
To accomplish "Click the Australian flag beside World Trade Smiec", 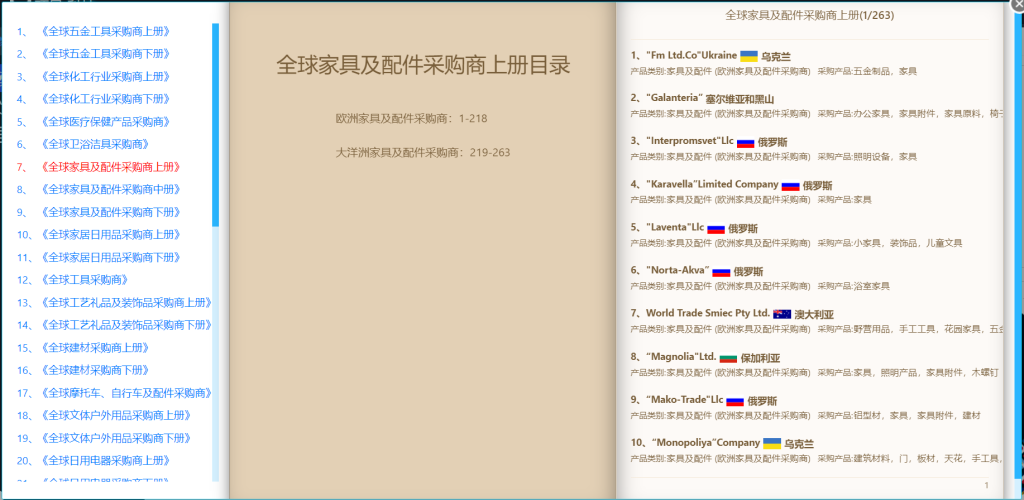I will point(782,314).
